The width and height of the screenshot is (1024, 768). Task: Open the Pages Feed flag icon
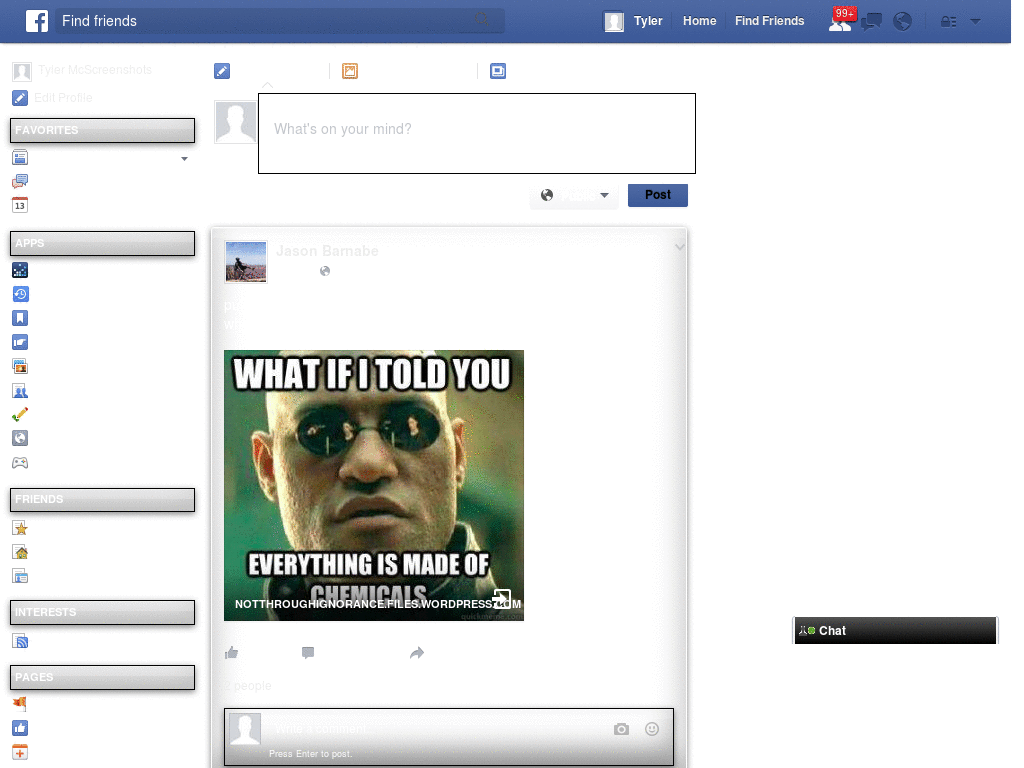[20, 704]
